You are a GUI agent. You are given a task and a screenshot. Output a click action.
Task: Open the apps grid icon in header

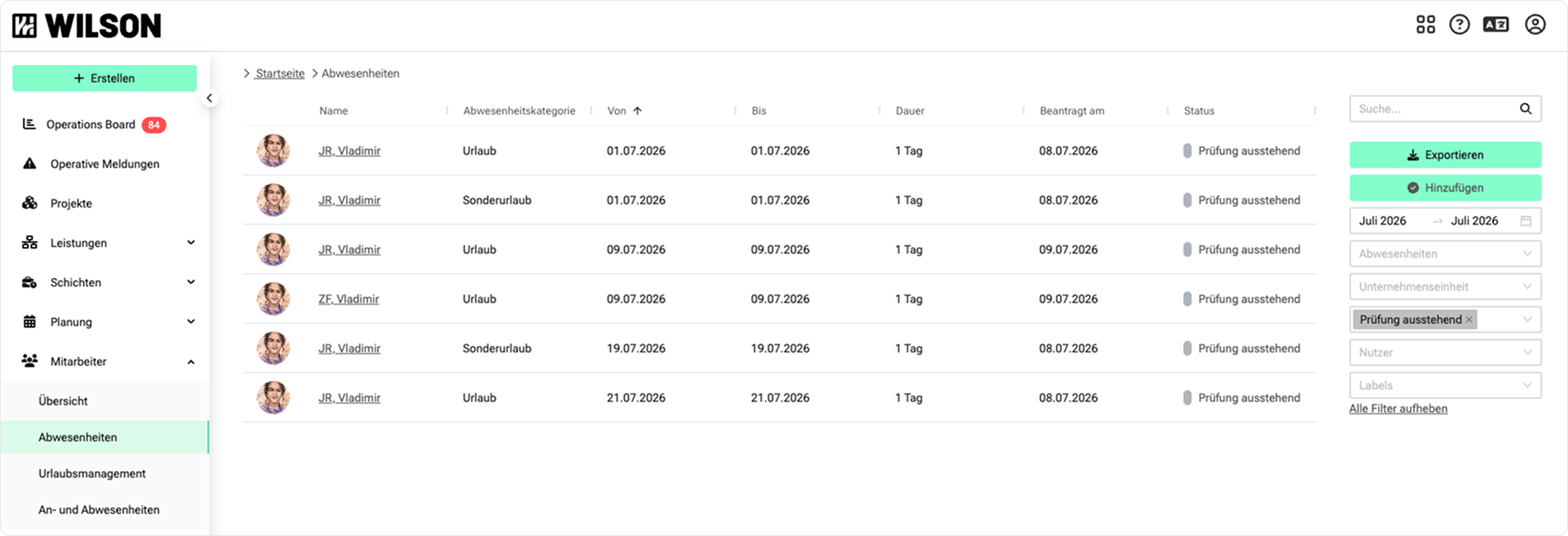pyautogui.click(x=1426, y=25)
